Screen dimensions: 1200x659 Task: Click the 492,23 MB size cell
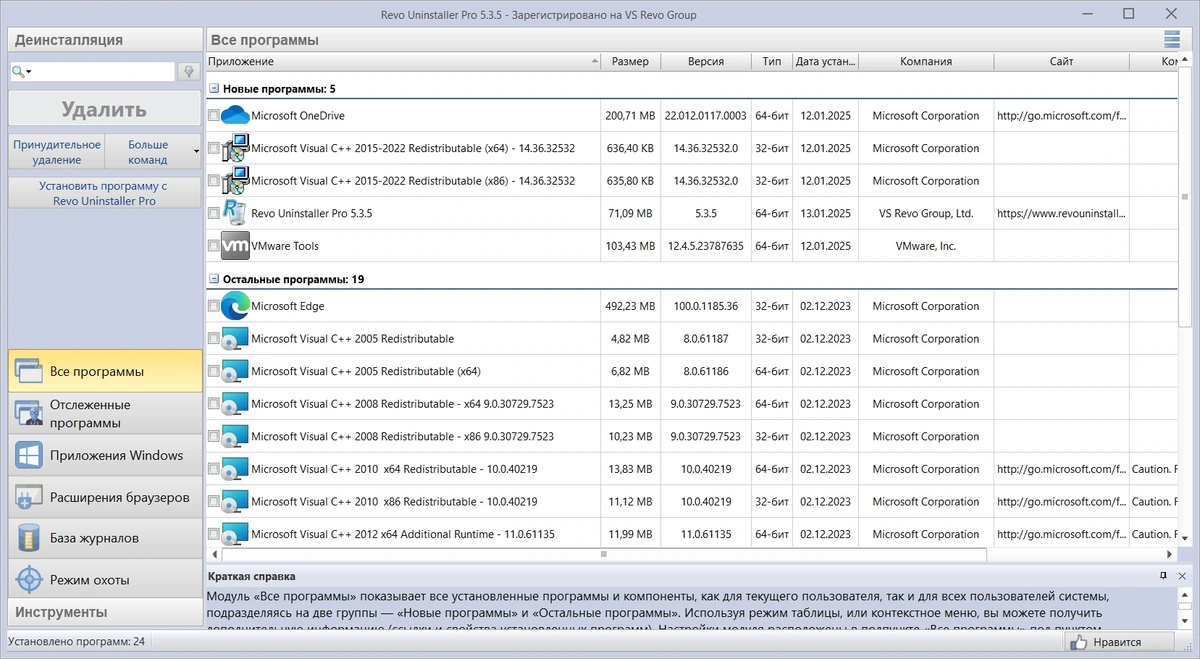(x=630, y=306)
